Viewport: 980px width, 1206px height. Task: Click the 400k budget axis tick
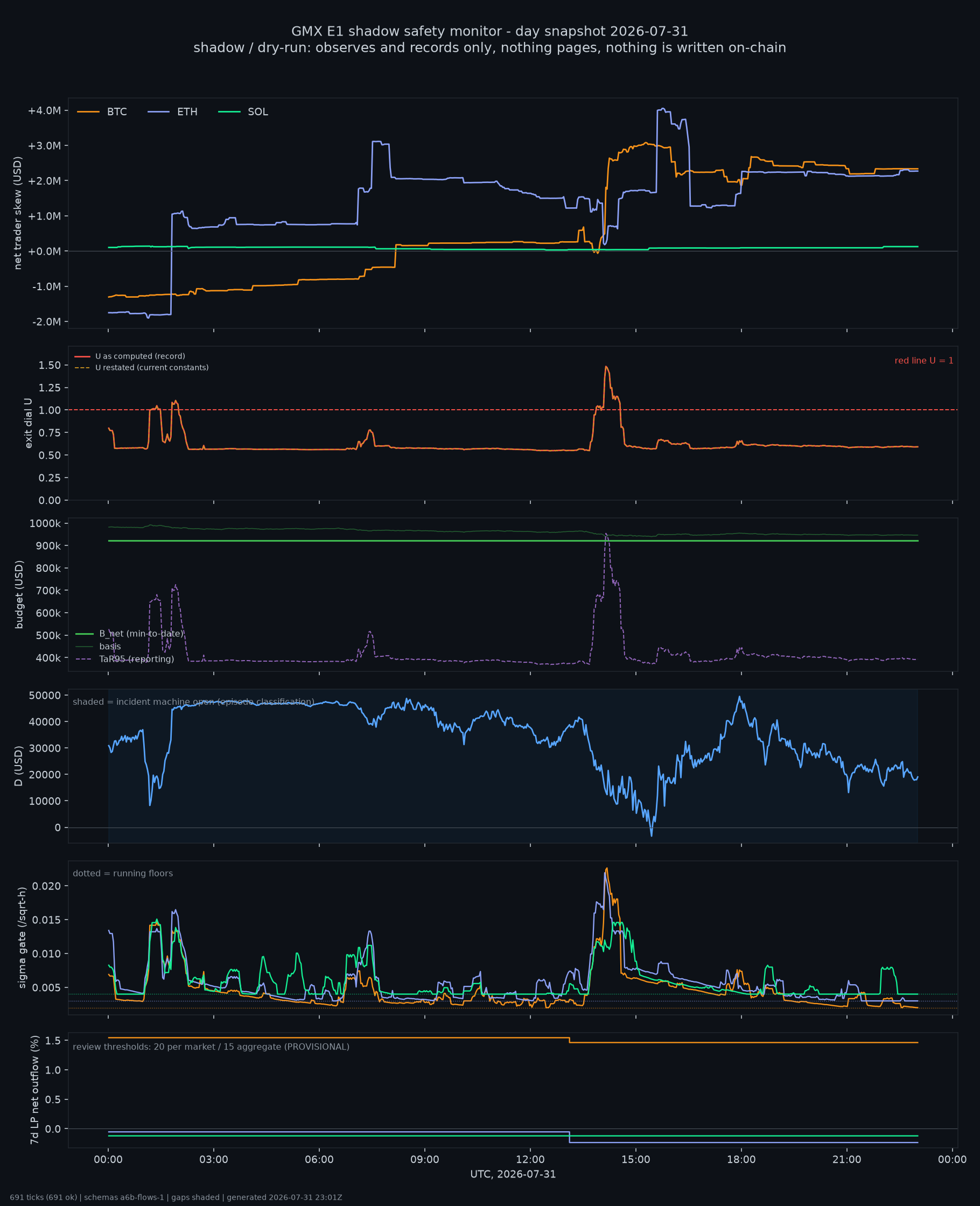(x=48, y=658)
